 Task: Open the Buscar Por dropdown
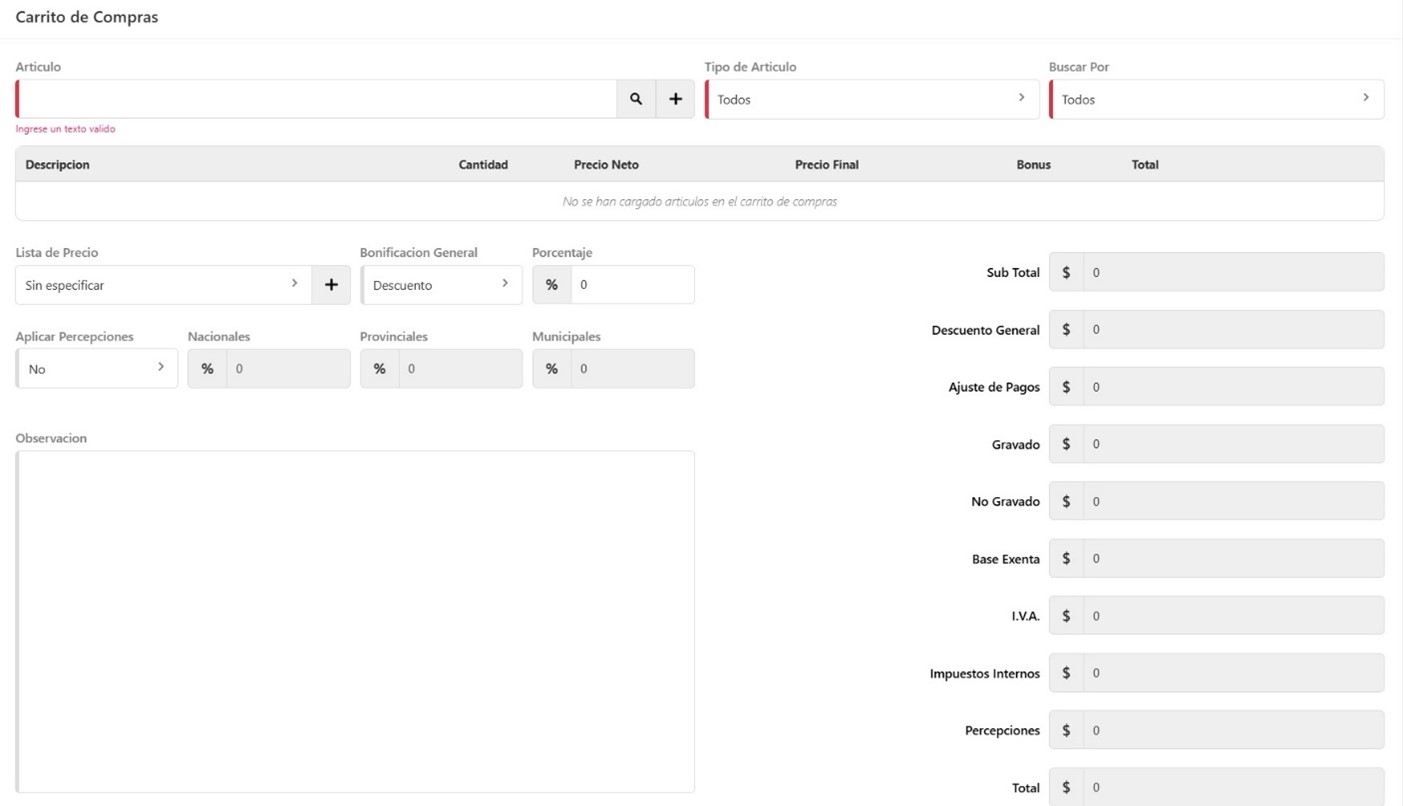point(1216,99)
